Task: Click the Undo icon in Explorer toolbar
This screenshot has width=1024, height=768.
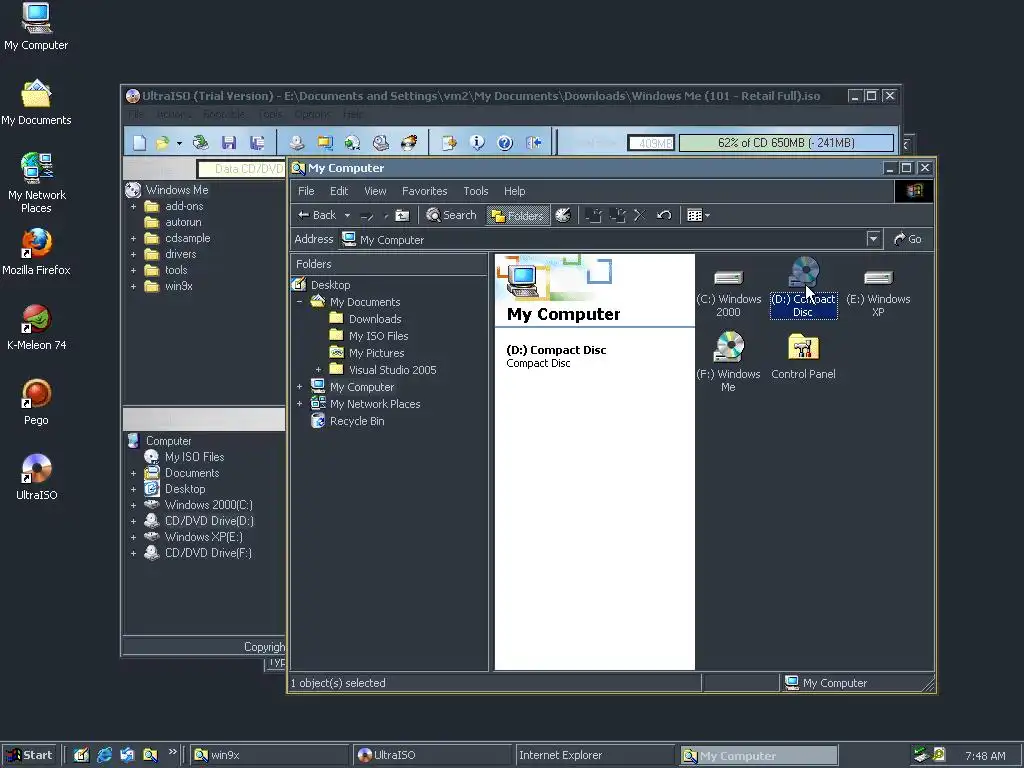Action: click(664, 215)
